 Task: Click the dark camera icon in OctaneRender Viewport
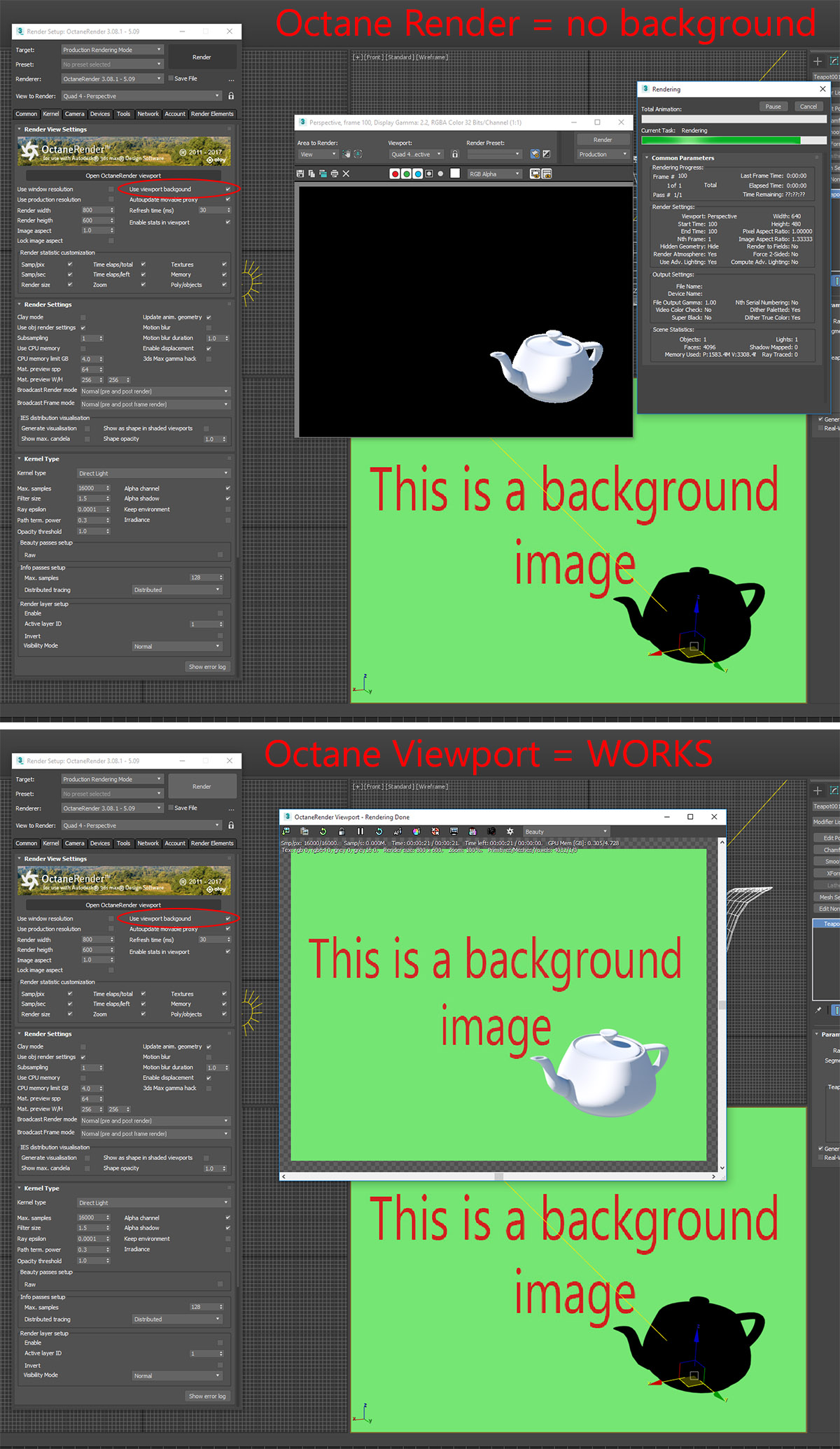click(x=491, y=832)
